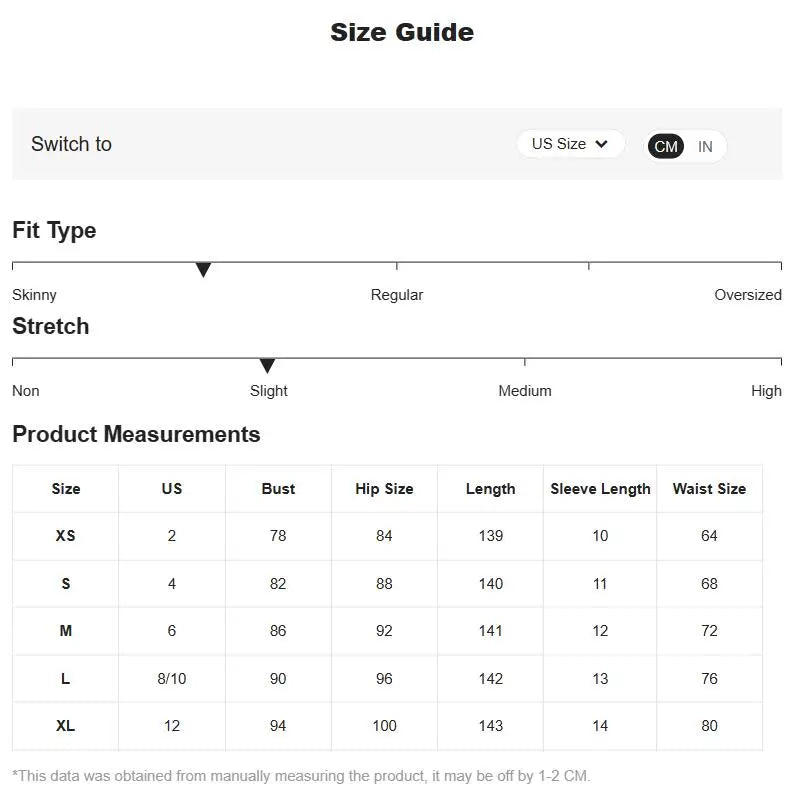Click the Regular fit type label
Viewport: 809px width, 802px height.
[x=397, y=295]
